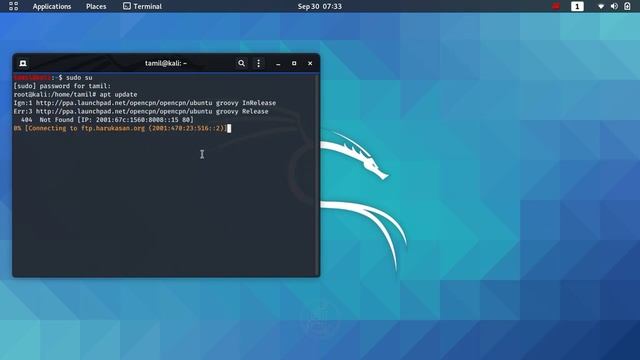The image size is (640, 360).
Task: Click the Ign:1 launchpad InRelease line
Action: [x=145, y=103]
